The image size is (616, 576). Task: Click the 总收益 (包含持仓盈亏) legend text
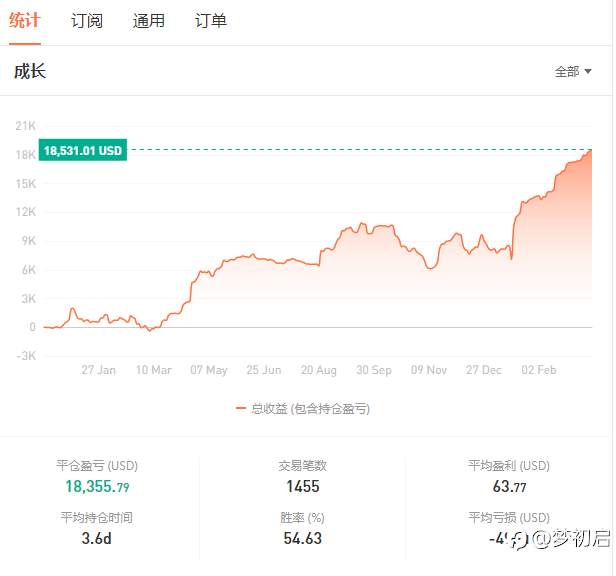point(310,409)
